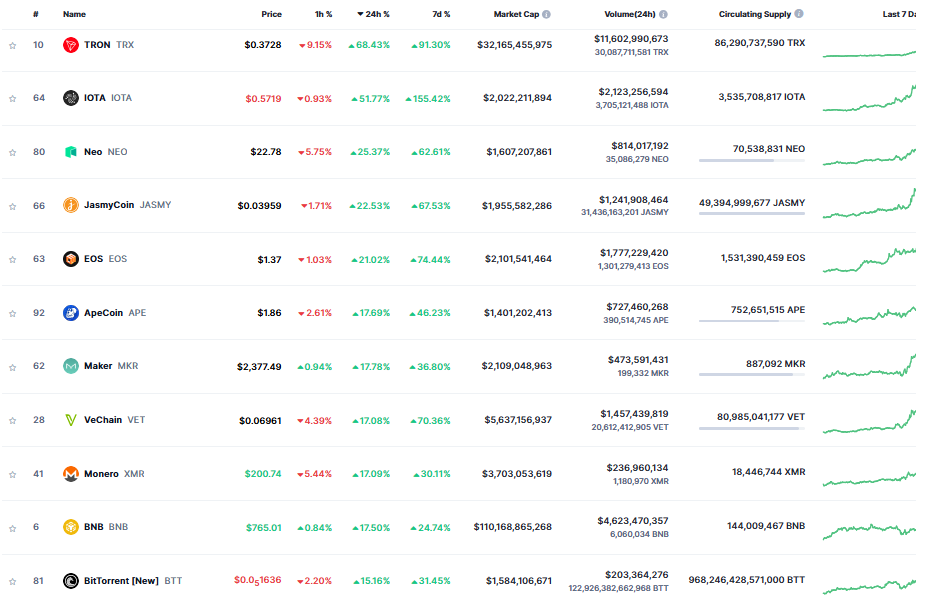Viewport: 925px width, 600px height.
Task: Click IOTA's 7d change 155.42%
Action: click(428, 99)
